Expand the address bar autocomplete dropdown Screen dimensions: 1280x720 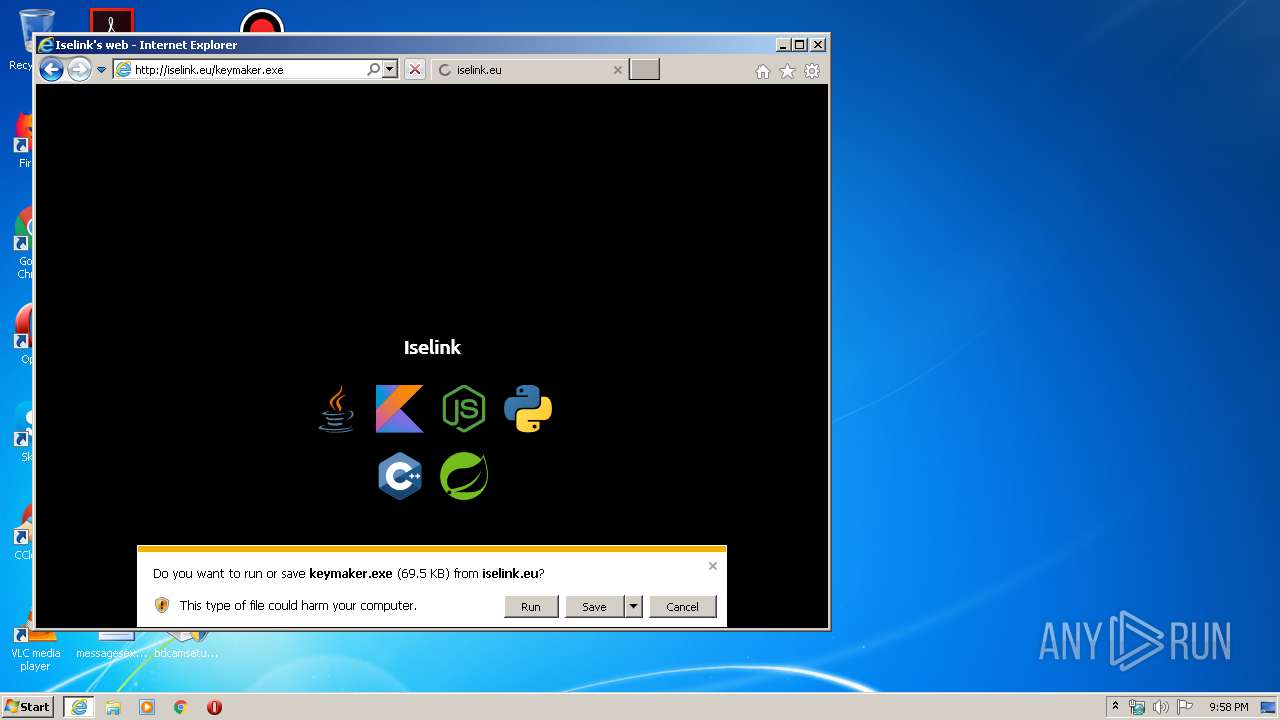[x=390, y=70]
